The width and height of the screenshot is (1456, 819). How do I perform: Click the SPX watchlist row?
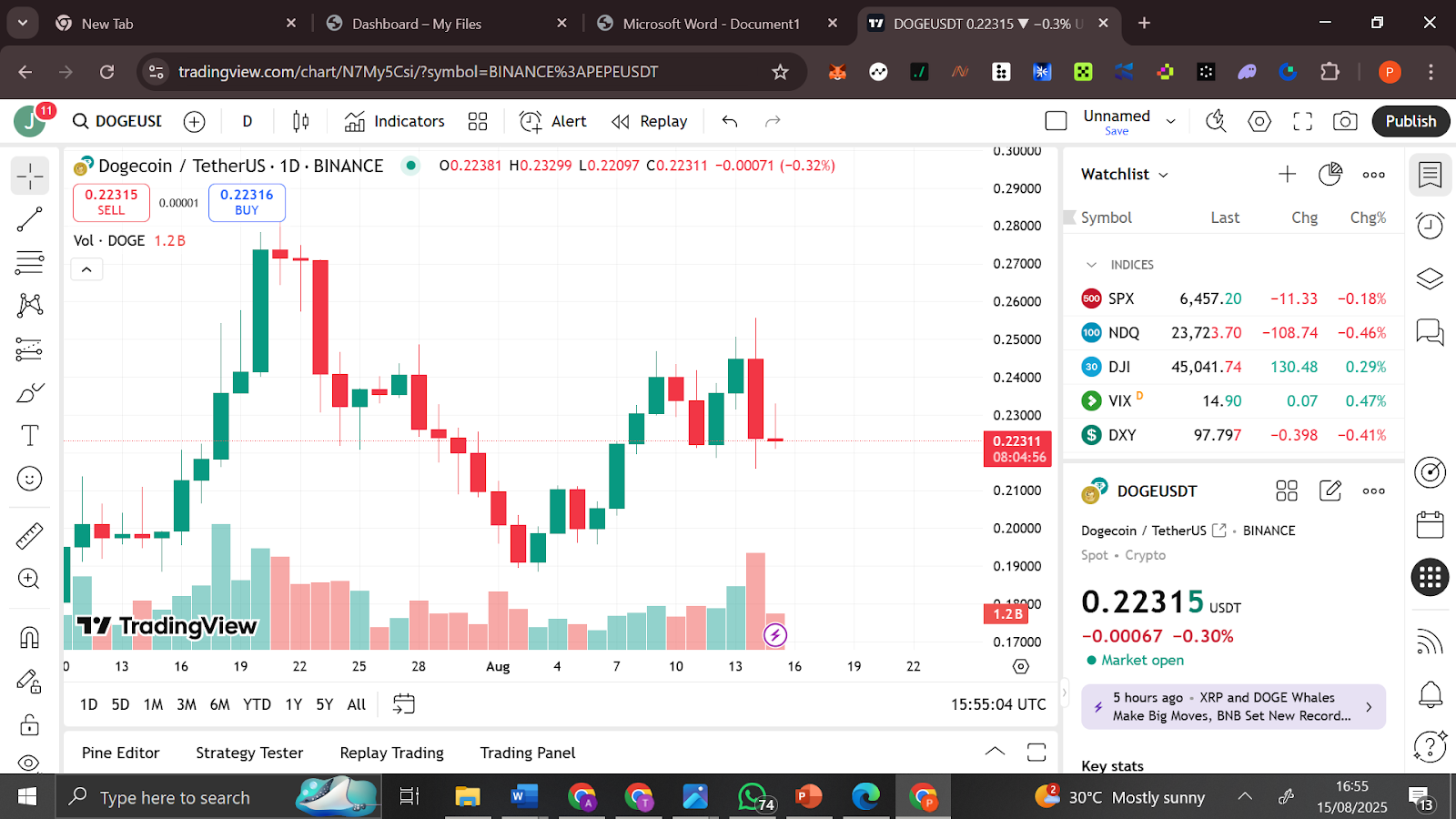1233,298
